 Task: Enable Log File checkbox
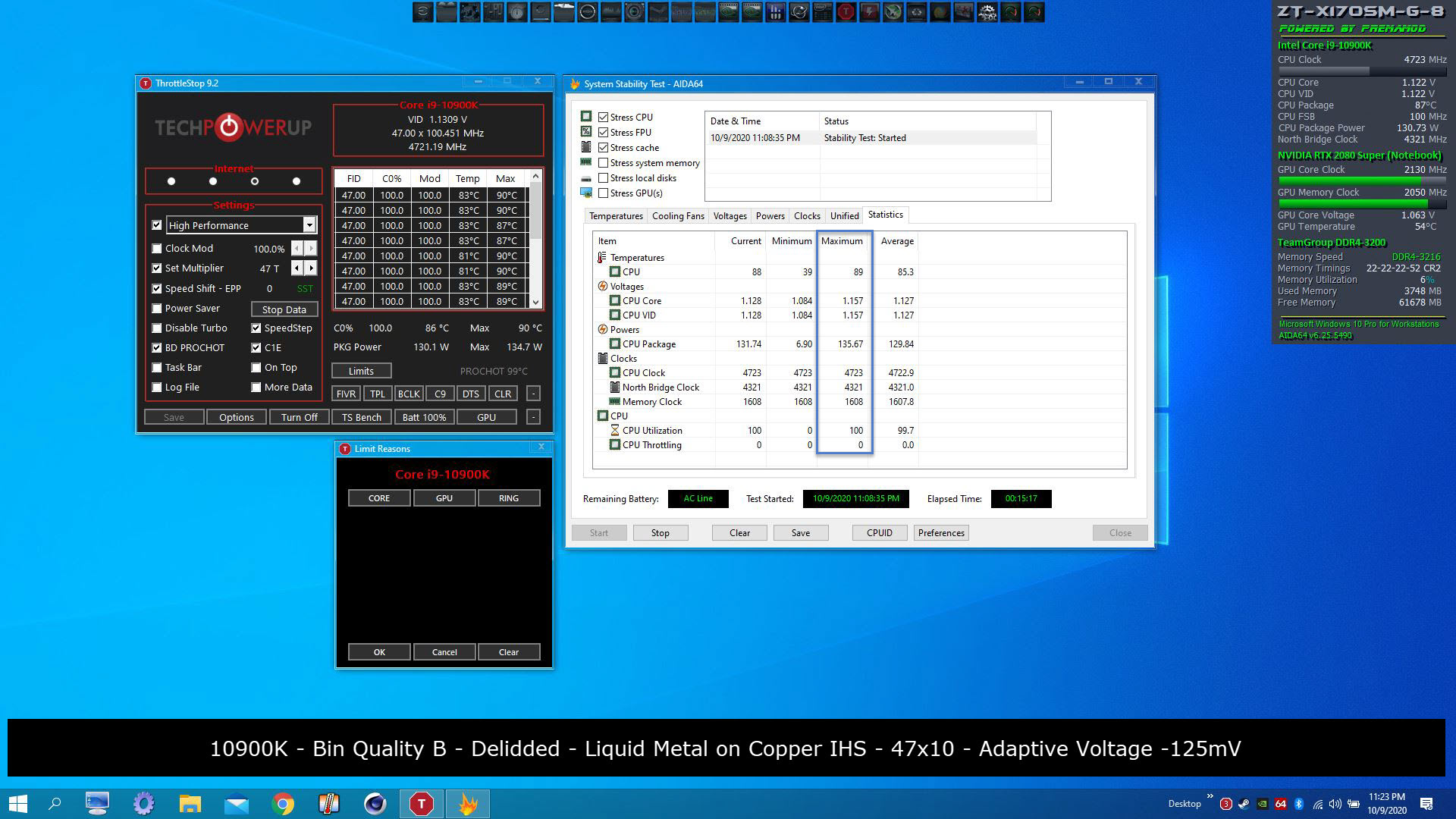(157, 388)
